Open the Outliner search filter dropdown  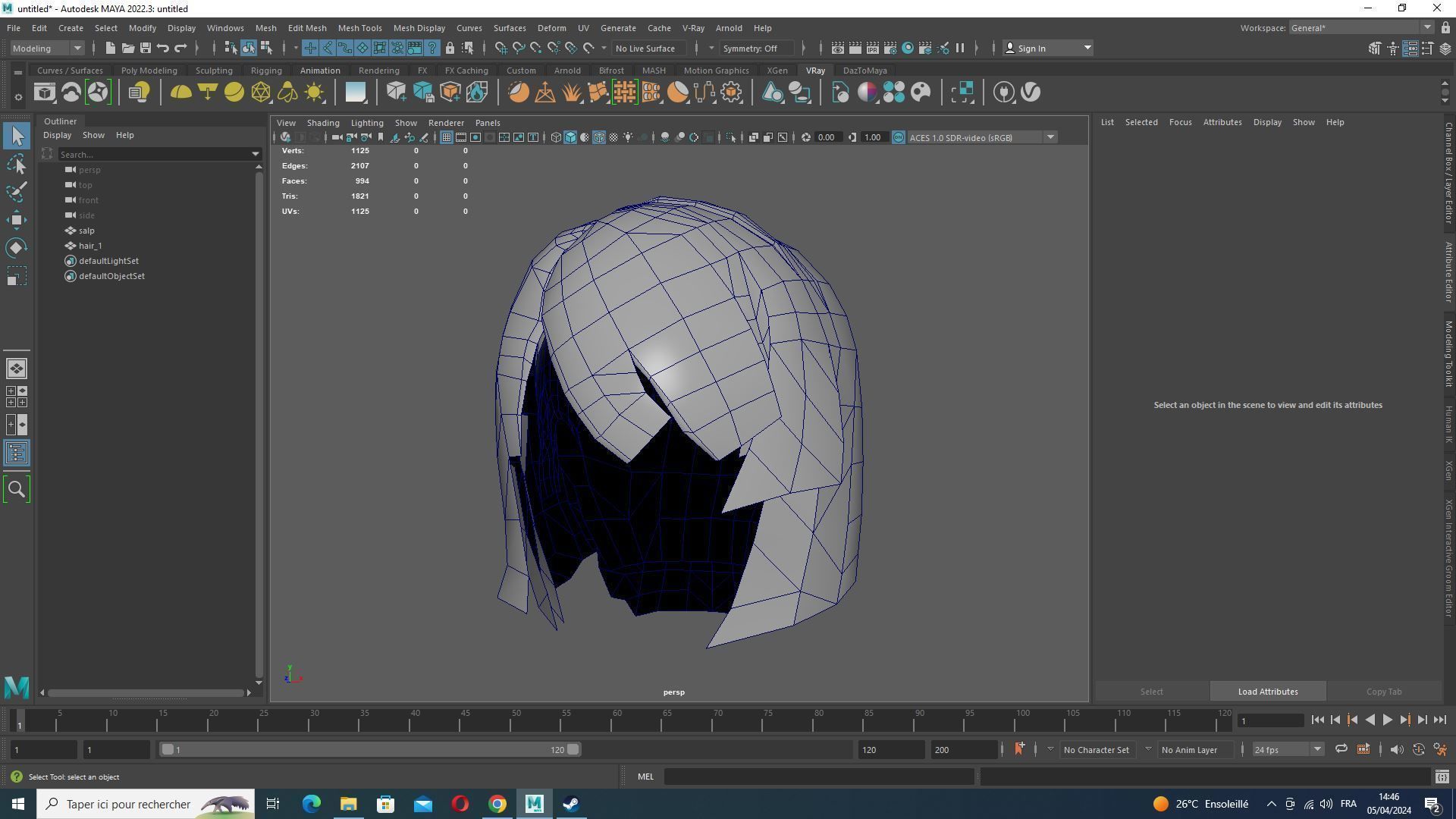(x=256, y=155)
